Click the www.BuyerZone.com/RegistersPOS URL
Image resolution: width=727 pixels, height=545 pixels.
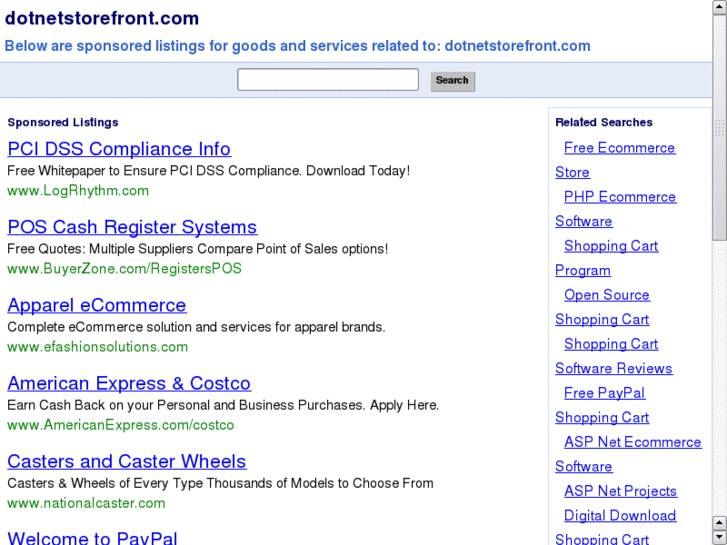(x=124, y=269)
